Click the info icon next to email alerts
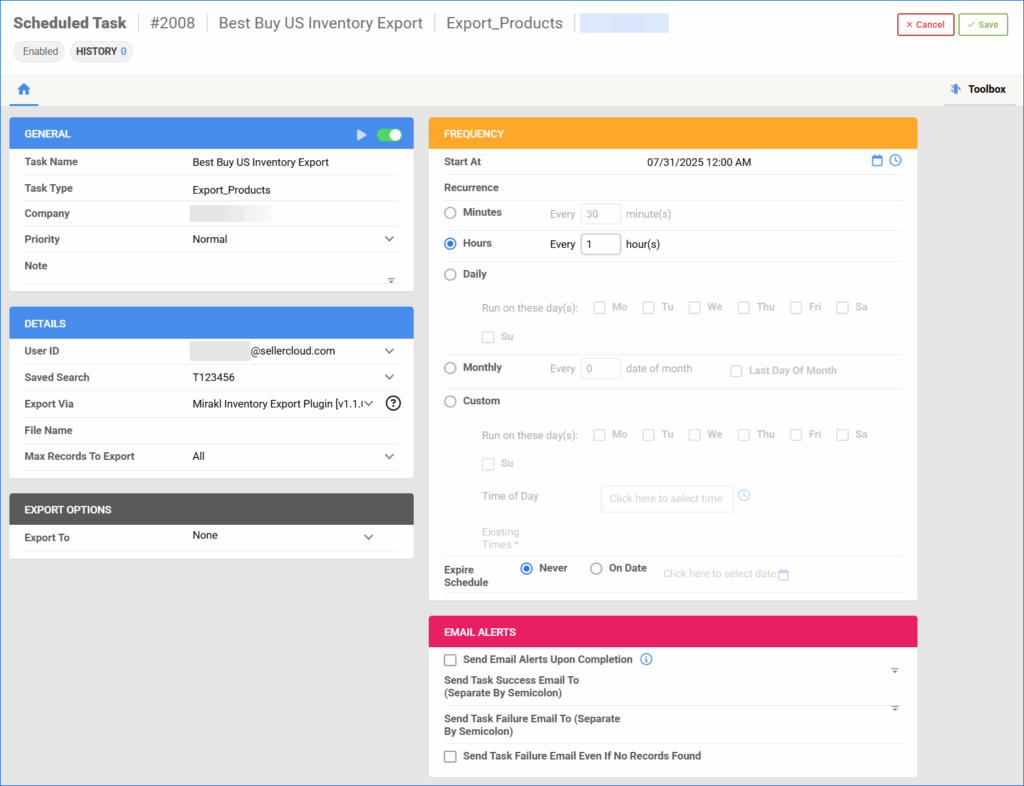Image resolution: width=1024 pixels, height=786 pixels. point(646,659)
